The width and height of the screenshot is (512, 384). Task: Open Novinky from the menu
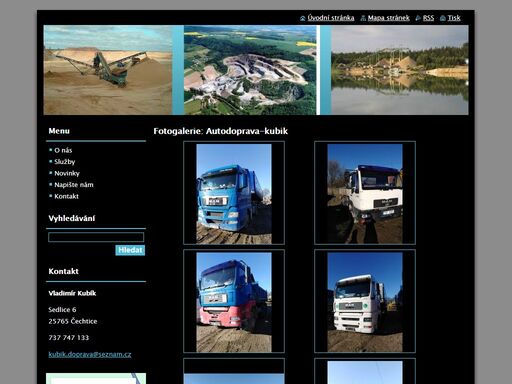coord(67,173)
